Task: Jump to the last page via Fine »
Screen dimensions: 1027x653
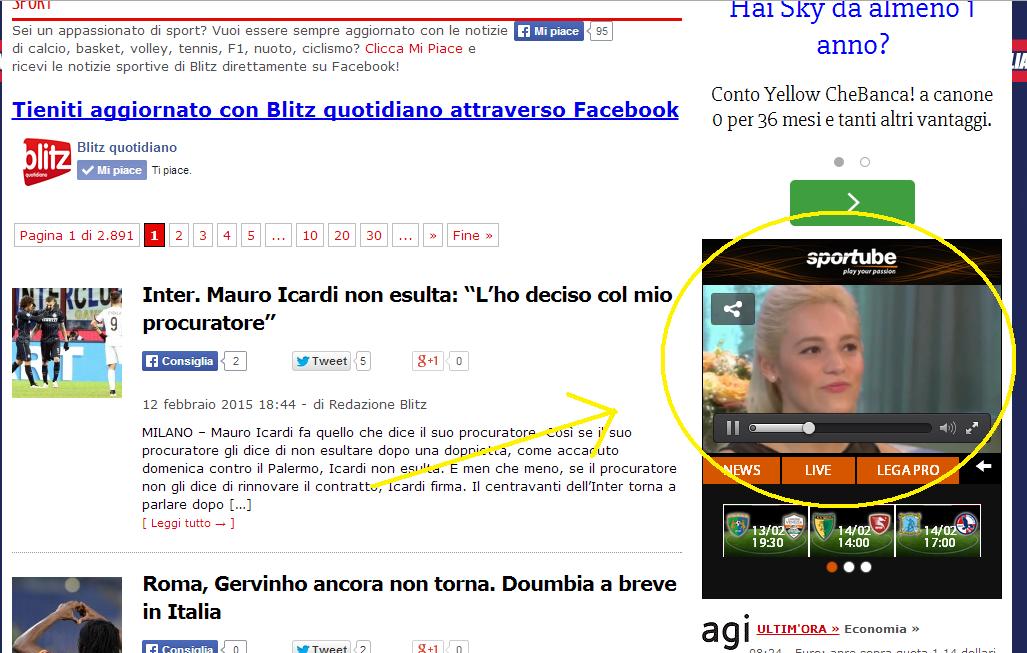Action: [472, 235]
